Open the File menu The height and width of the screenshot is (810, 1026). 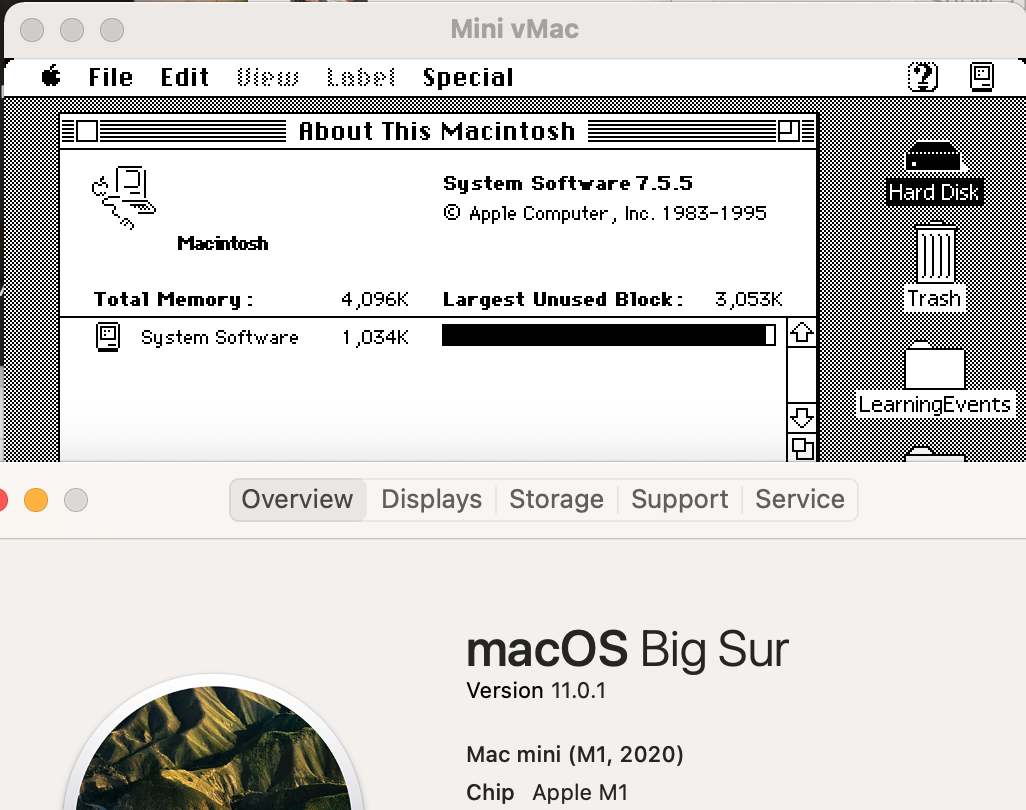[x=111, y=77]
